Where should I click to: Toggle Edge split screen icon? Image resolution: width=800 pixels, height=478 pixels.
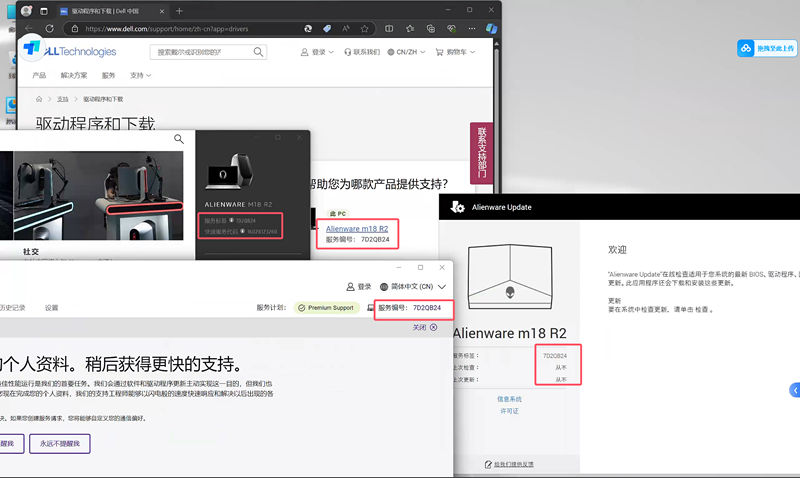point(389,29)
